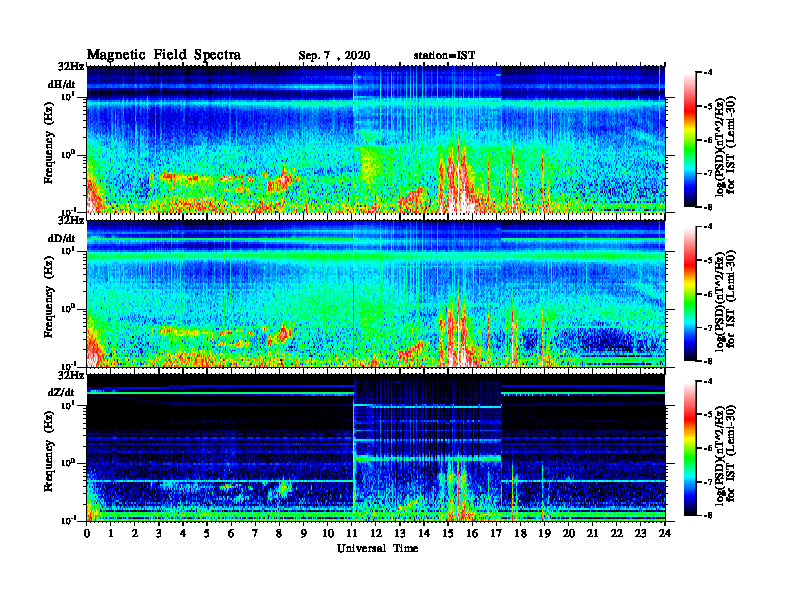Click hour "9" on the time axis
792x612 pixels.
coord(304,533)
